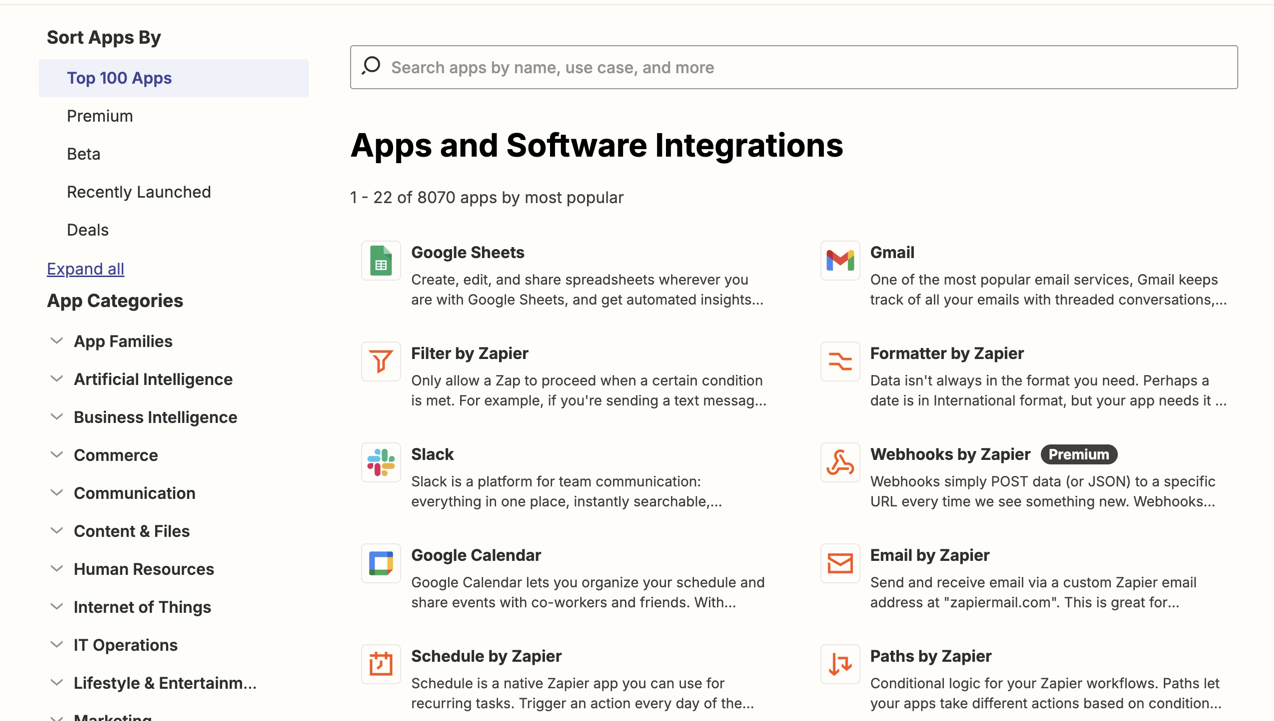1274x721 pixels.
Task: Select the Schedule by Zapier calendar icon
Action: 380,664
